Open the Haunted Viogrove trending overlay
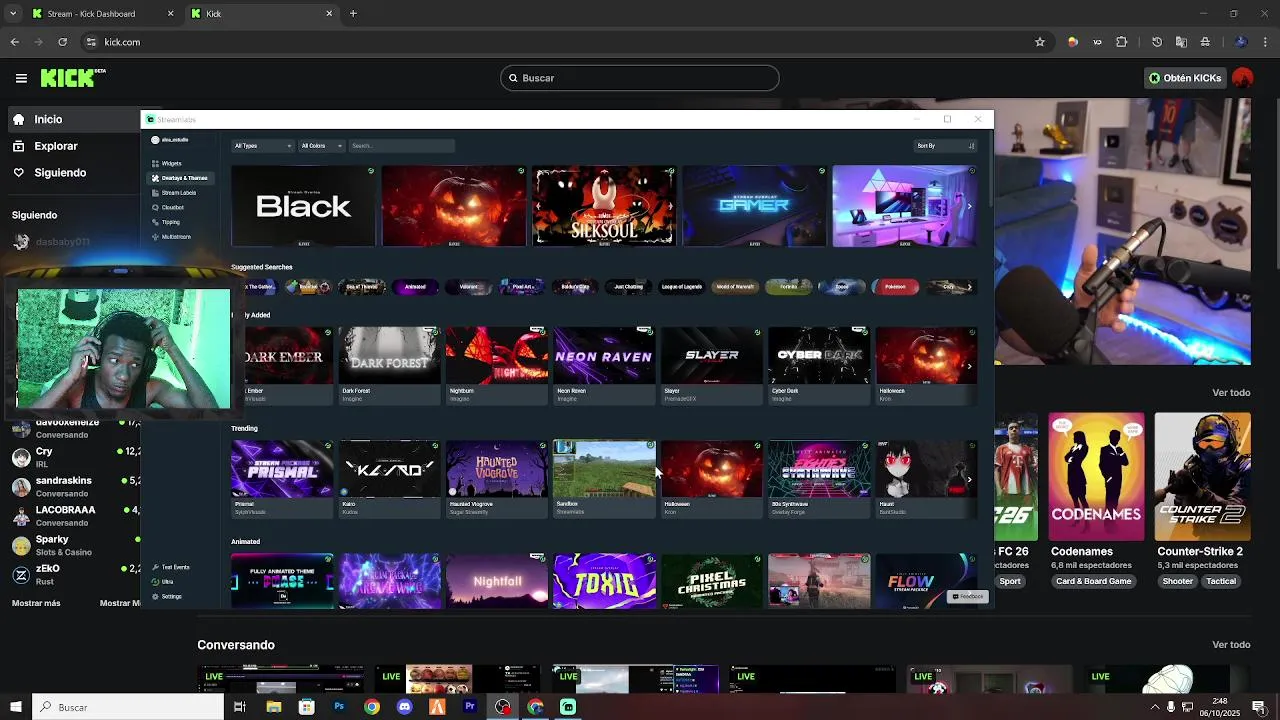The height and width of the screenshot is (720, 1280). (x=497, y=478)
